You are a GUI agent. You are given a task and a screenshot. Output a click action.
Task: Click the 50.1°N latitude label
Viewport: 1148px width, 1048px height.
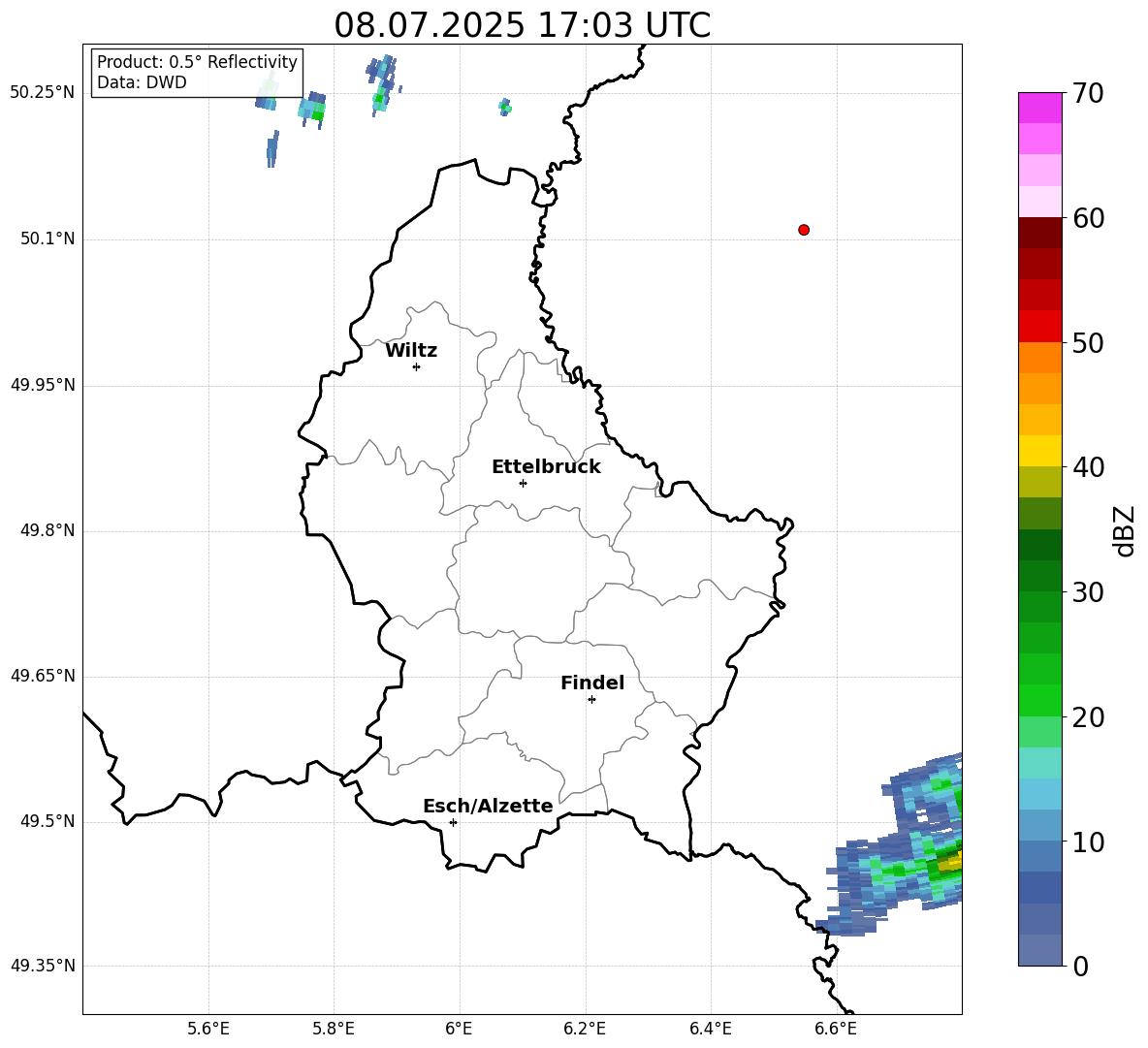[x=48, y=239]
